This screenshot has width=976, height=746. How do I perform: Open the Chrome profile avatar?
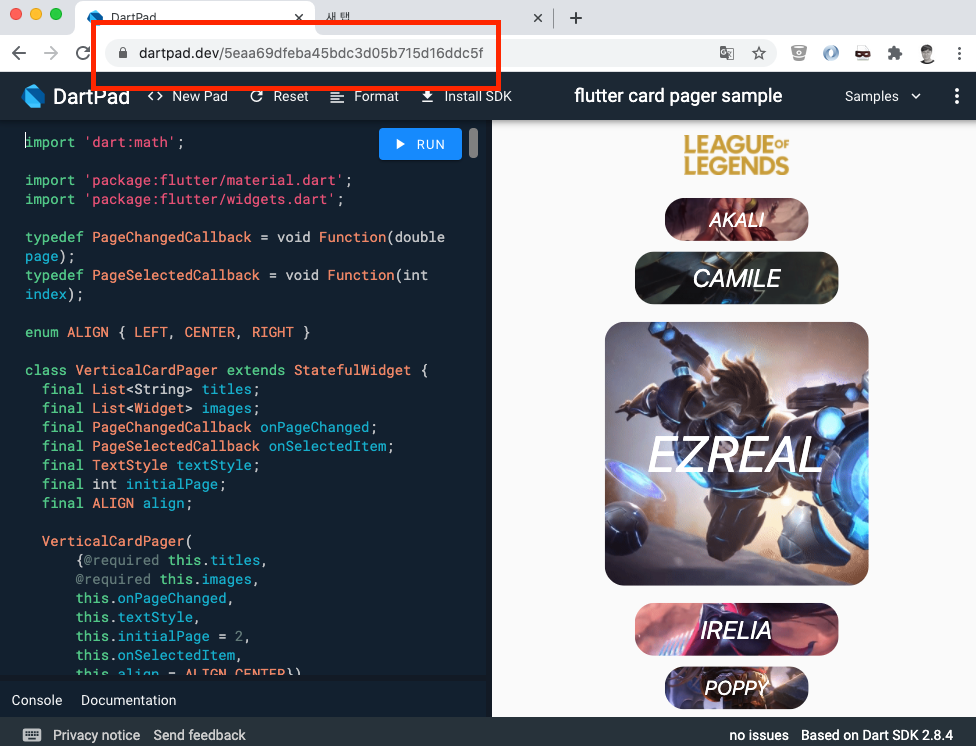pyautogui.click(x=927, y=54)
